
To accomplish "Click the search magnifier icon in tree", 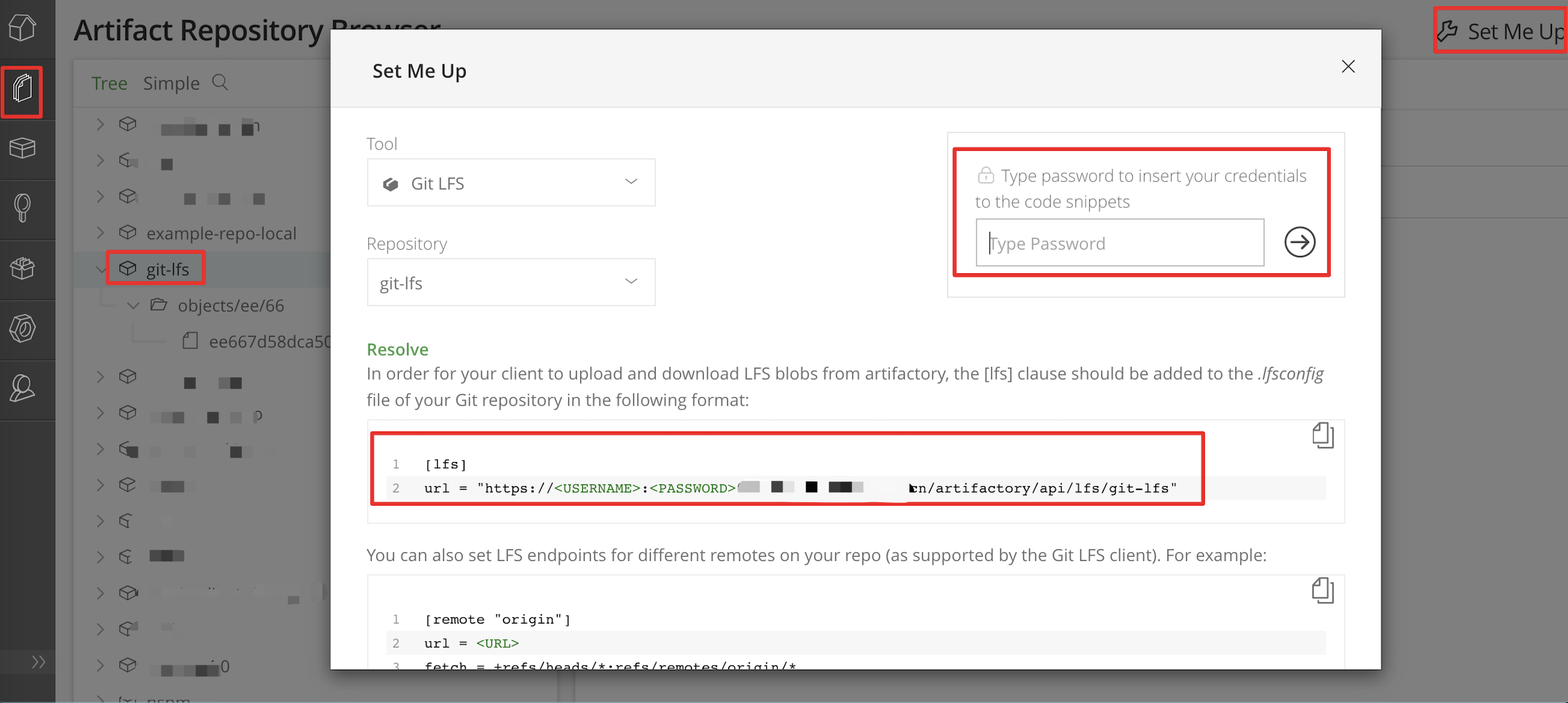I will point(220,82).
